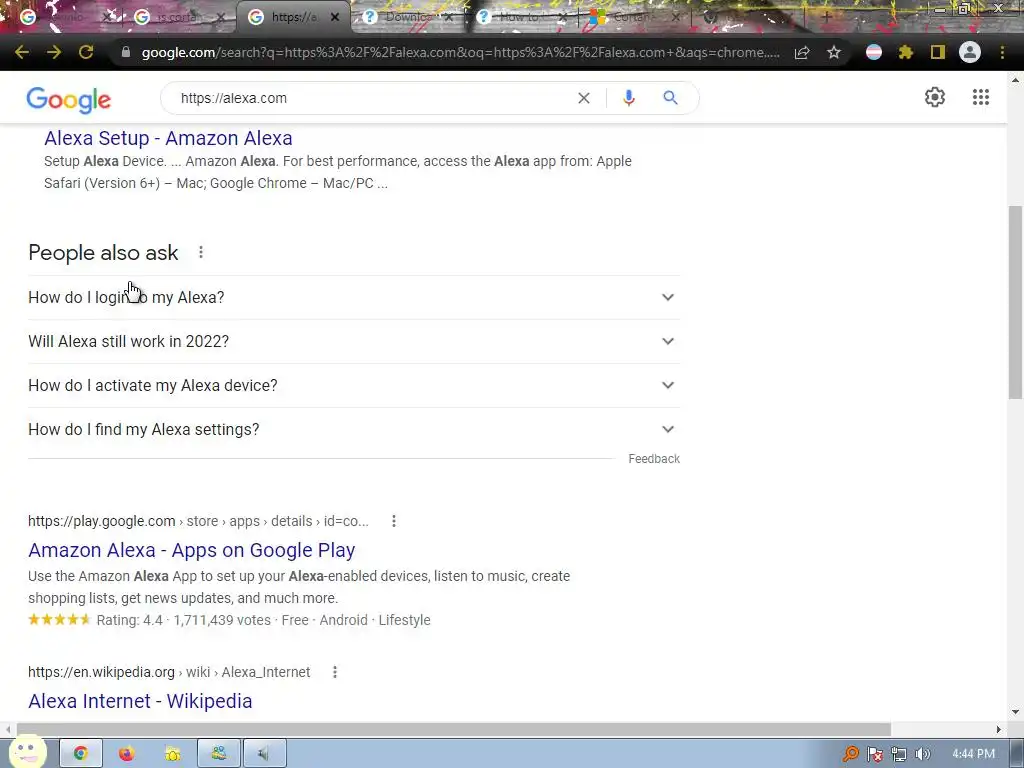Open Chrome from the taskbar
Image resolution: width=1024 pixels, height=768 pixels.
tap(81, 754)
